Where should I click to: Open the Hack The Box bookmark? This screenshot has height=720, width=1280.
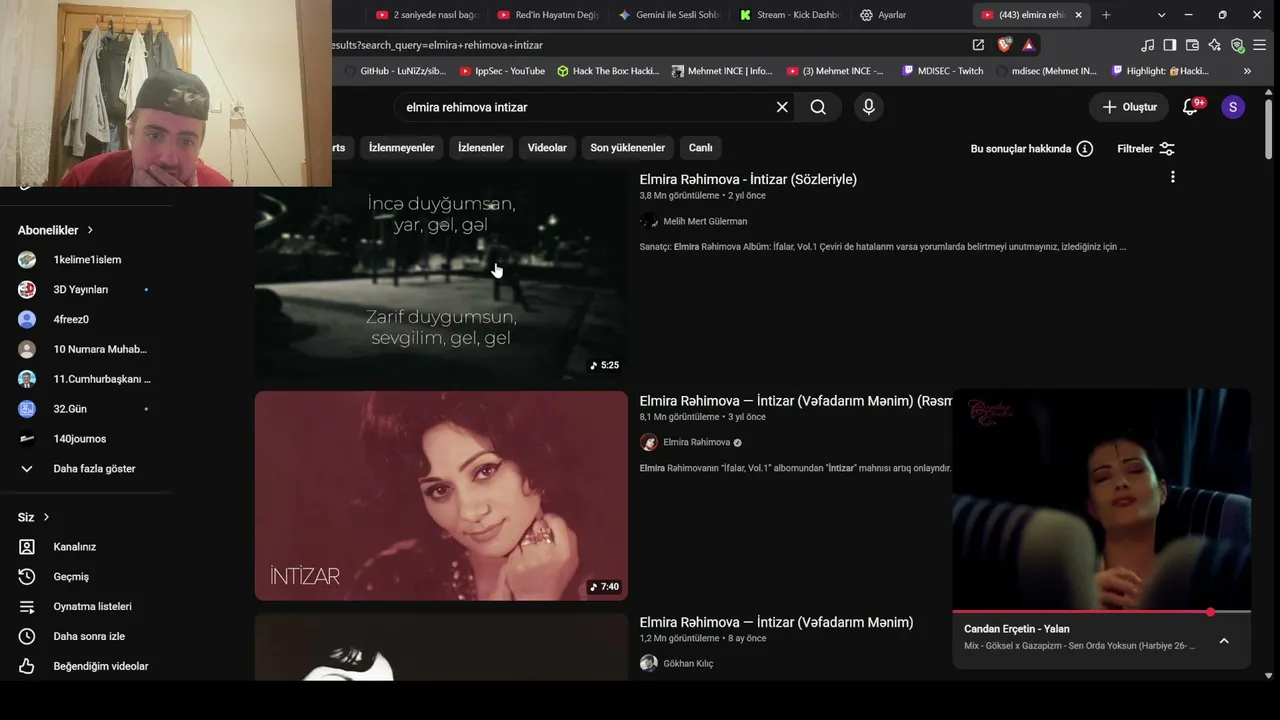tap(608, 71)
